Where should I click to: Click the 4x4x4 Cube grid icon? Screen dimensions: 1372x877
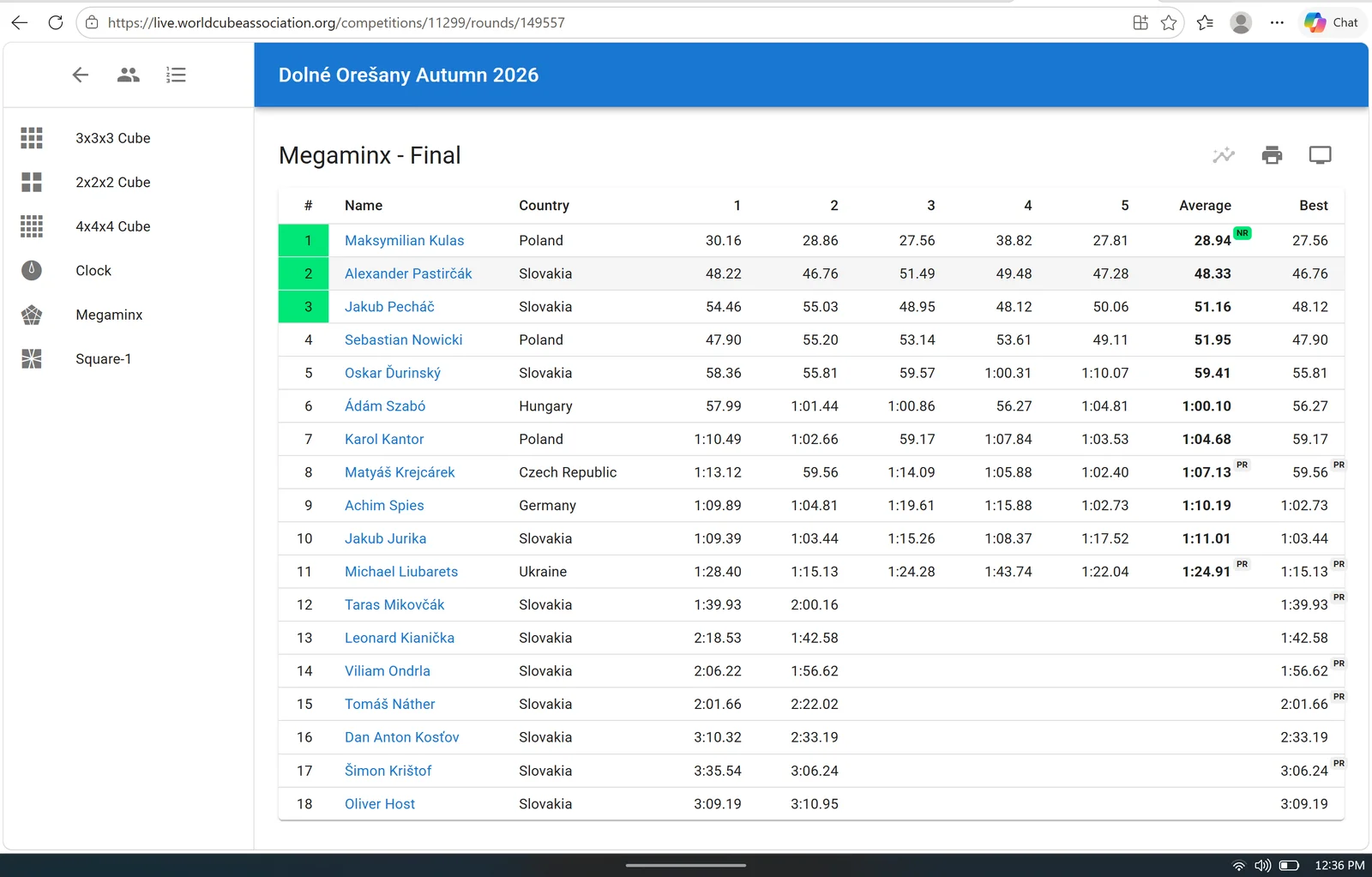point(32,226)
